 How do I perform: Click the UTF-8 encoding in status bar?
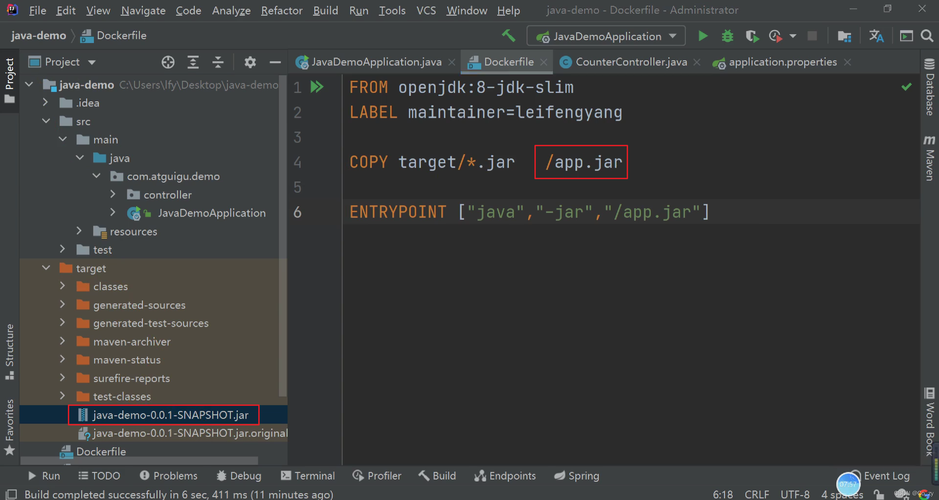pos(795,494)
